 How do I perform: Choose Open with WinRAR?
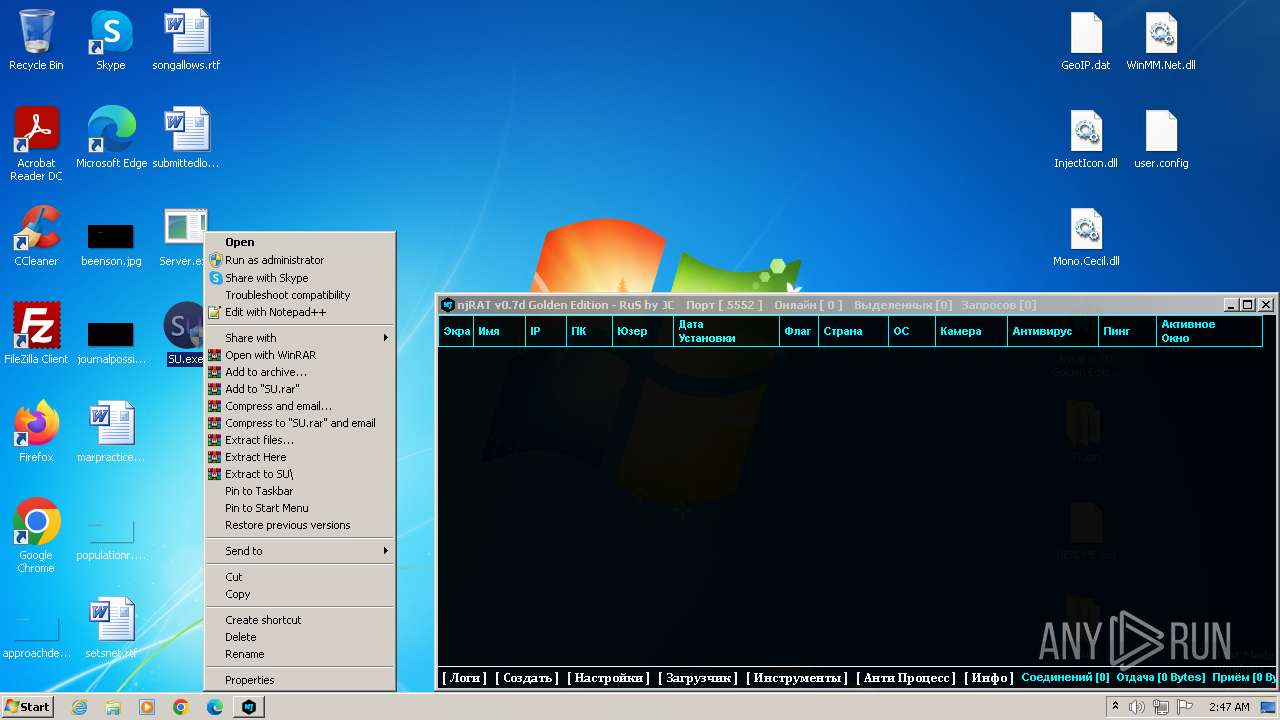pos(300,355)
